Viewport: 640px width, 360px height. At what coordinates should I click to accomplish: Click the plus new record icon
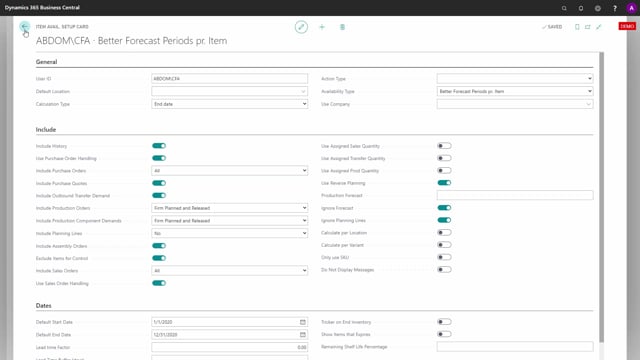322,27
